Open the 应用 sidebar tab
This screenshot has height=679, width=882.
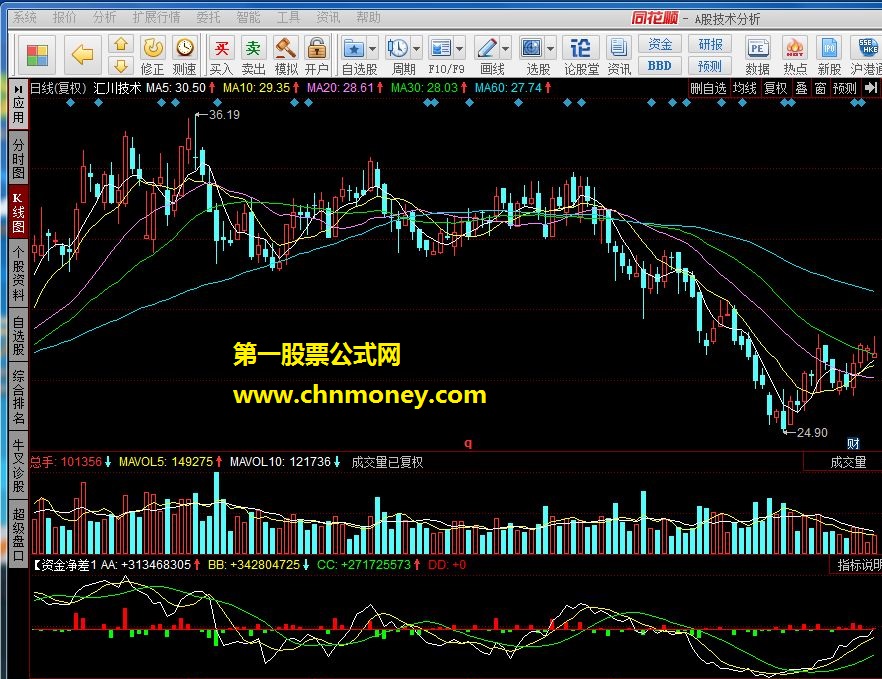(x=19, y=105)
